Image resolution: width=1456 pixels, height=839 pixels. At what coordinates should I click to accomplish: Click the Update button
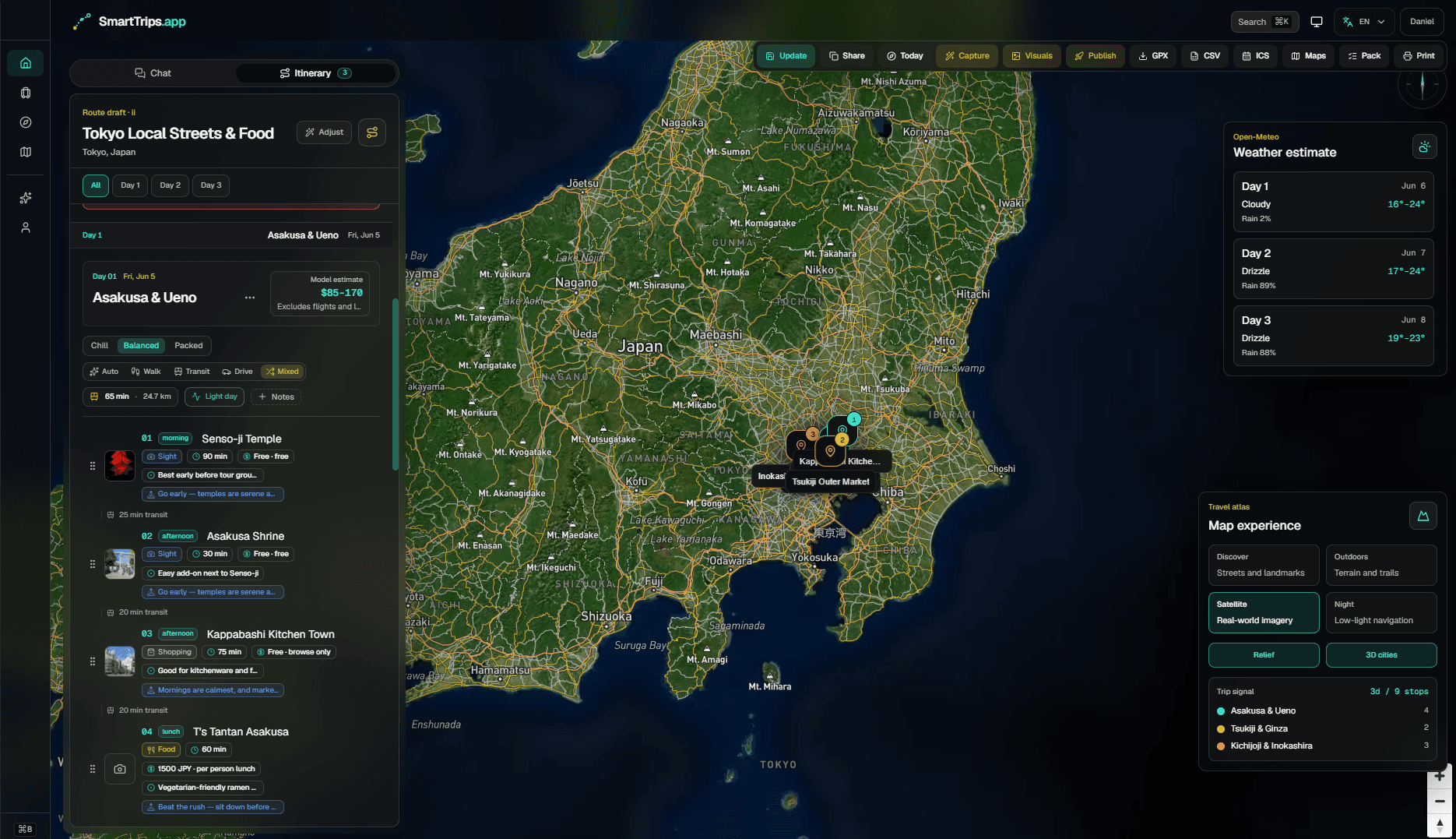pos(786,56)
